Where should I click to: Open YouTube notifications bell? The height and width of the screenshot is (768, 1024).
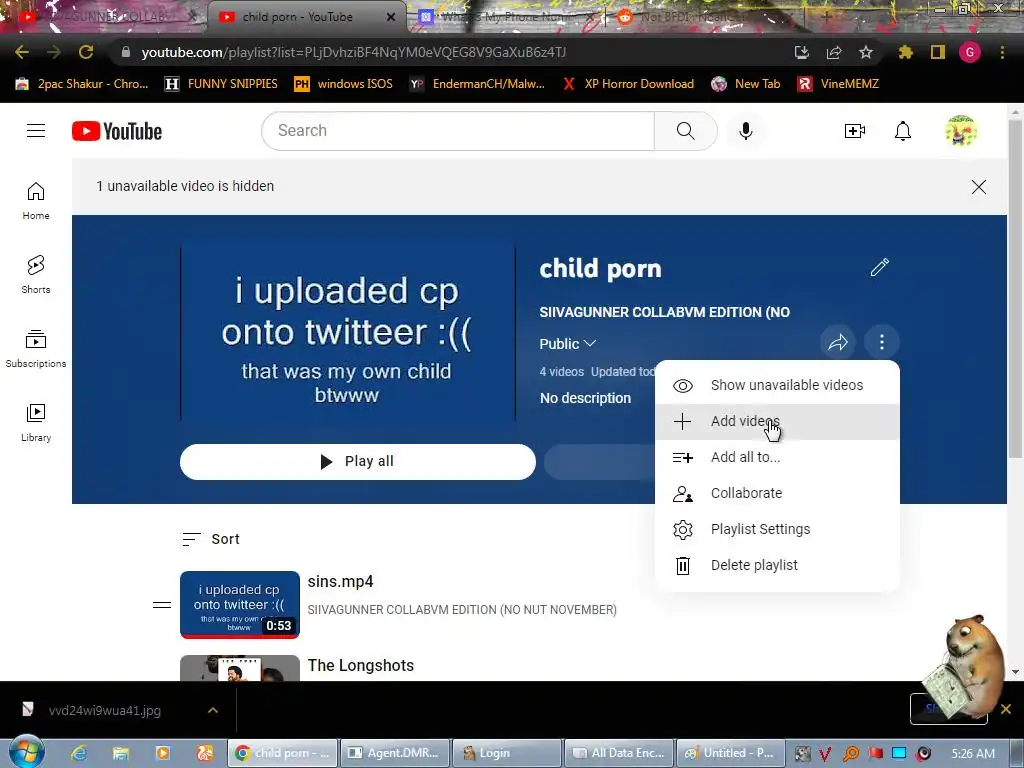point(903,131)
